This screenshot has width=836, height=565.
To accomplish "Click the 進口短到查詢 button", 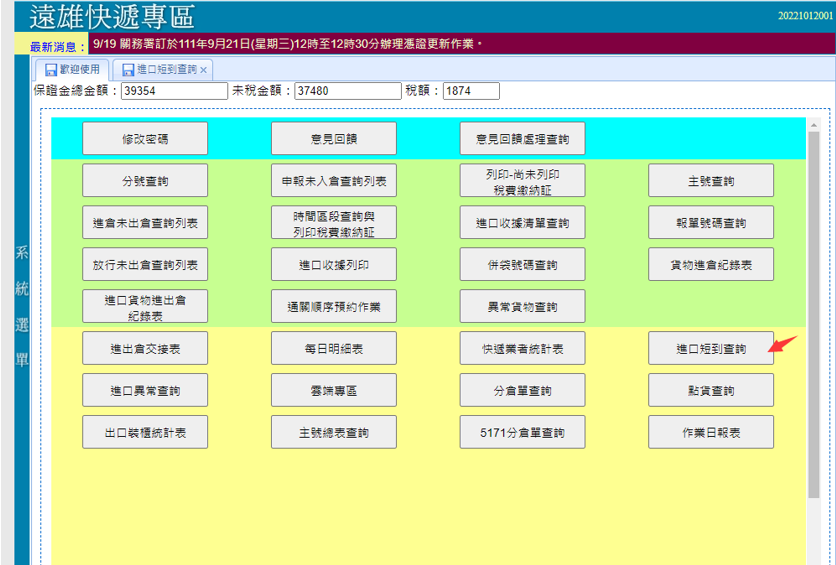I will [x=710, y=348].
